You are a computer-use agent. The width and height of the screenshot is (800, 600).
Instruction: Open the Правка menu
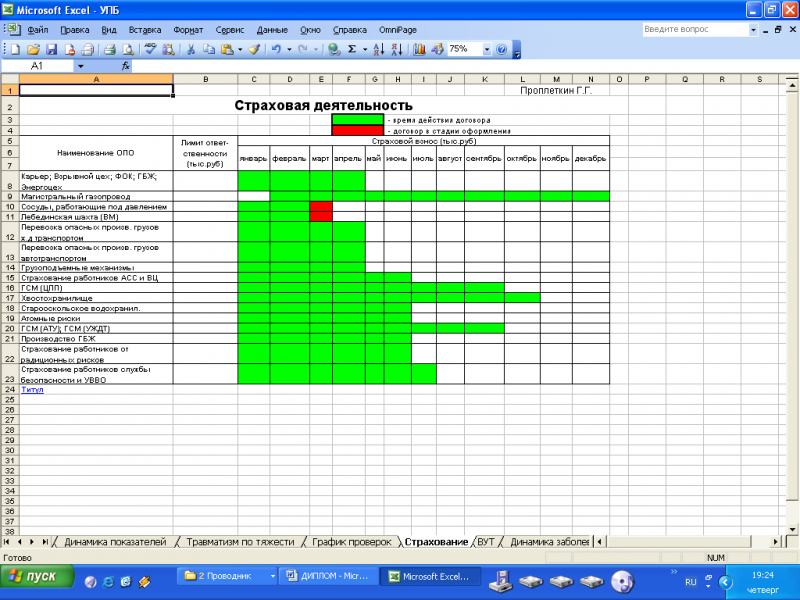point(74,30)
